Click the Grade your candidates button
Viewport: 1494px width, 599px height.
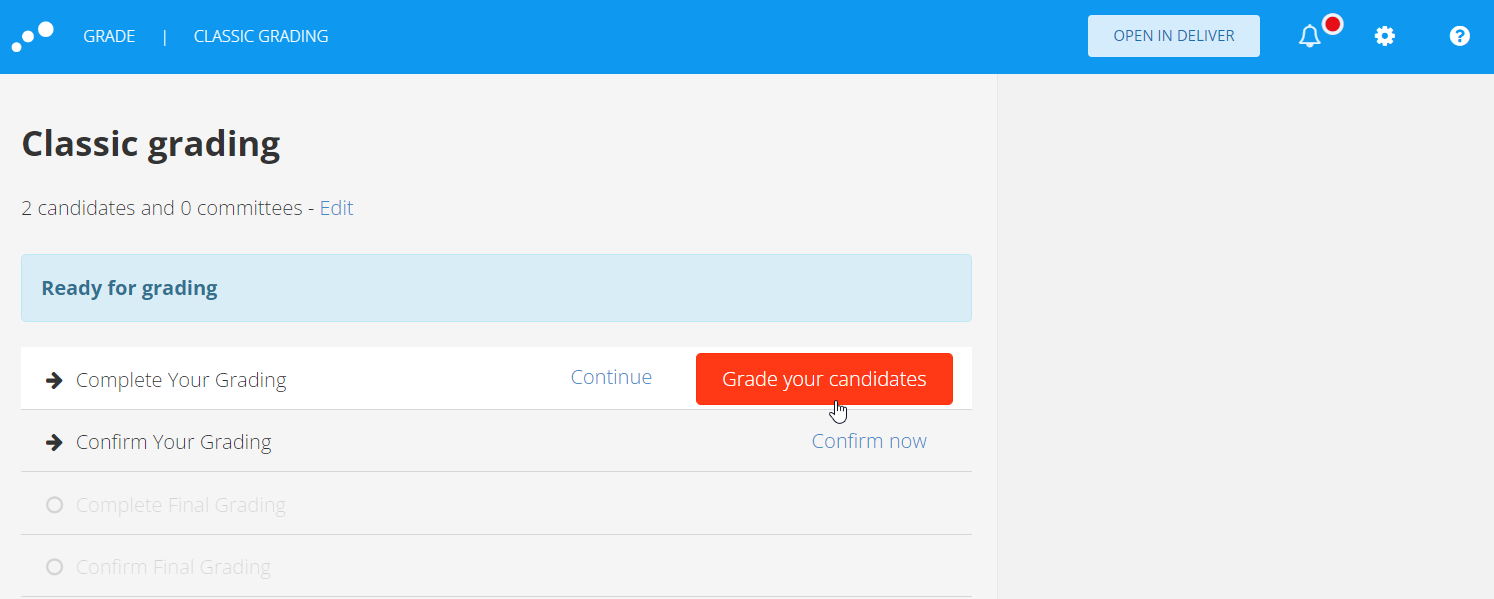(824, 379)
